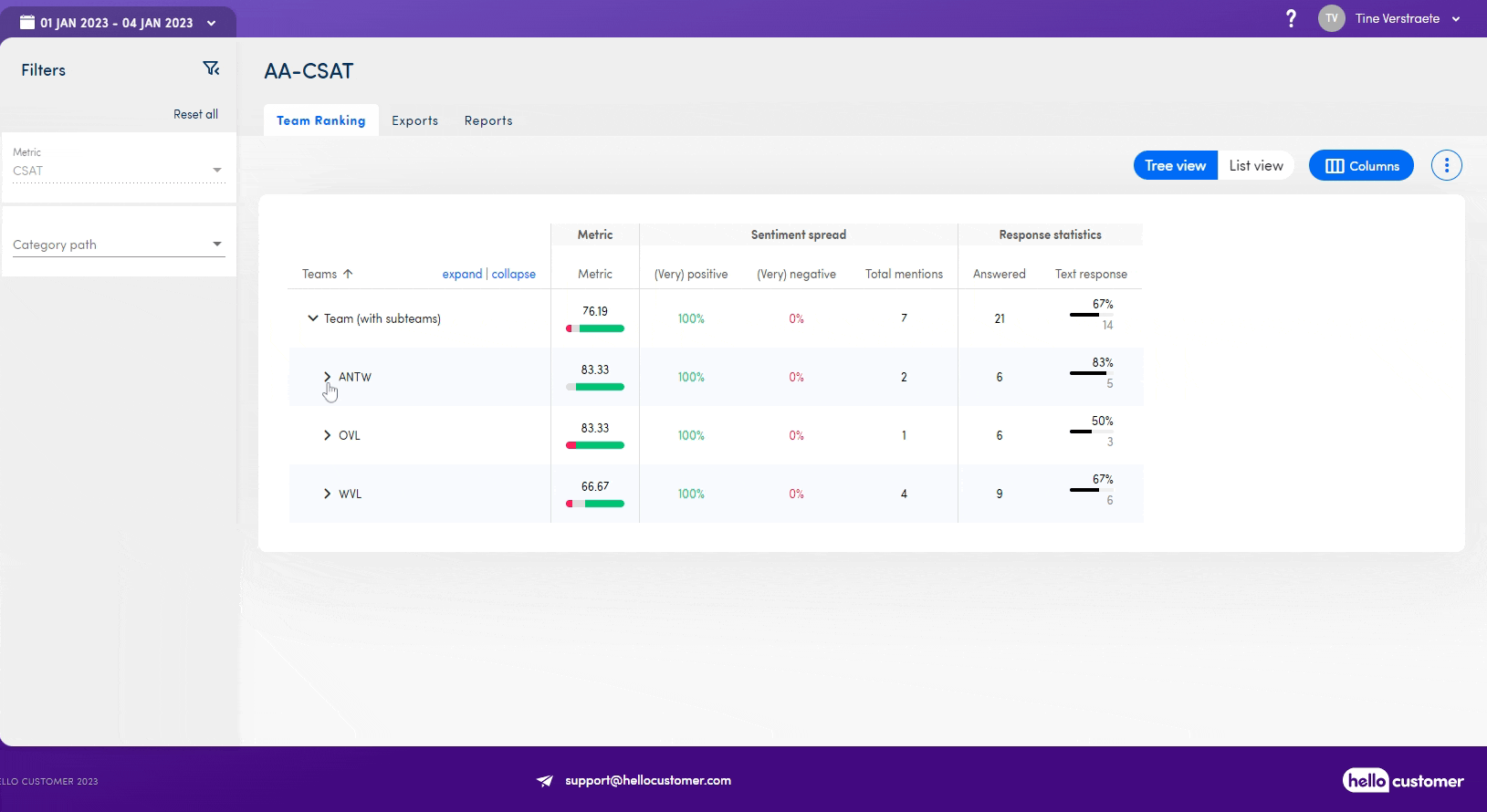Collapse the Team (with subteams) row
Screen dimensions: 1487x812
tap(313, 318)
